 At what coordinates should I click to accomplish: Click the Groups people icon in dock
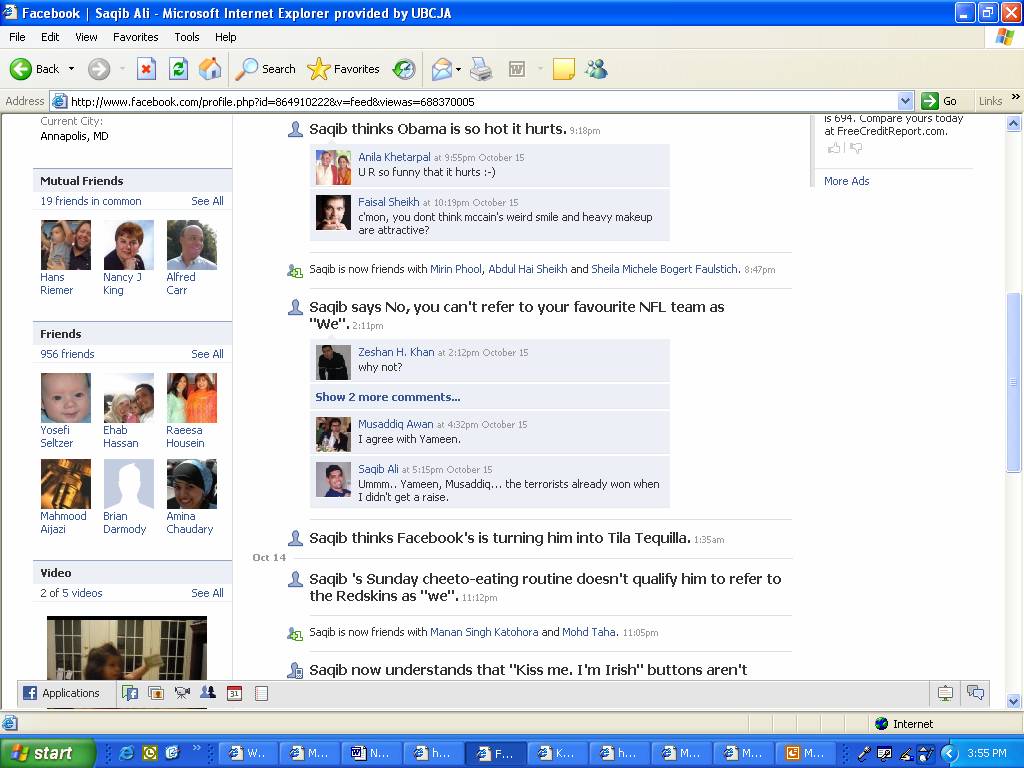click(x=208, y=693)
